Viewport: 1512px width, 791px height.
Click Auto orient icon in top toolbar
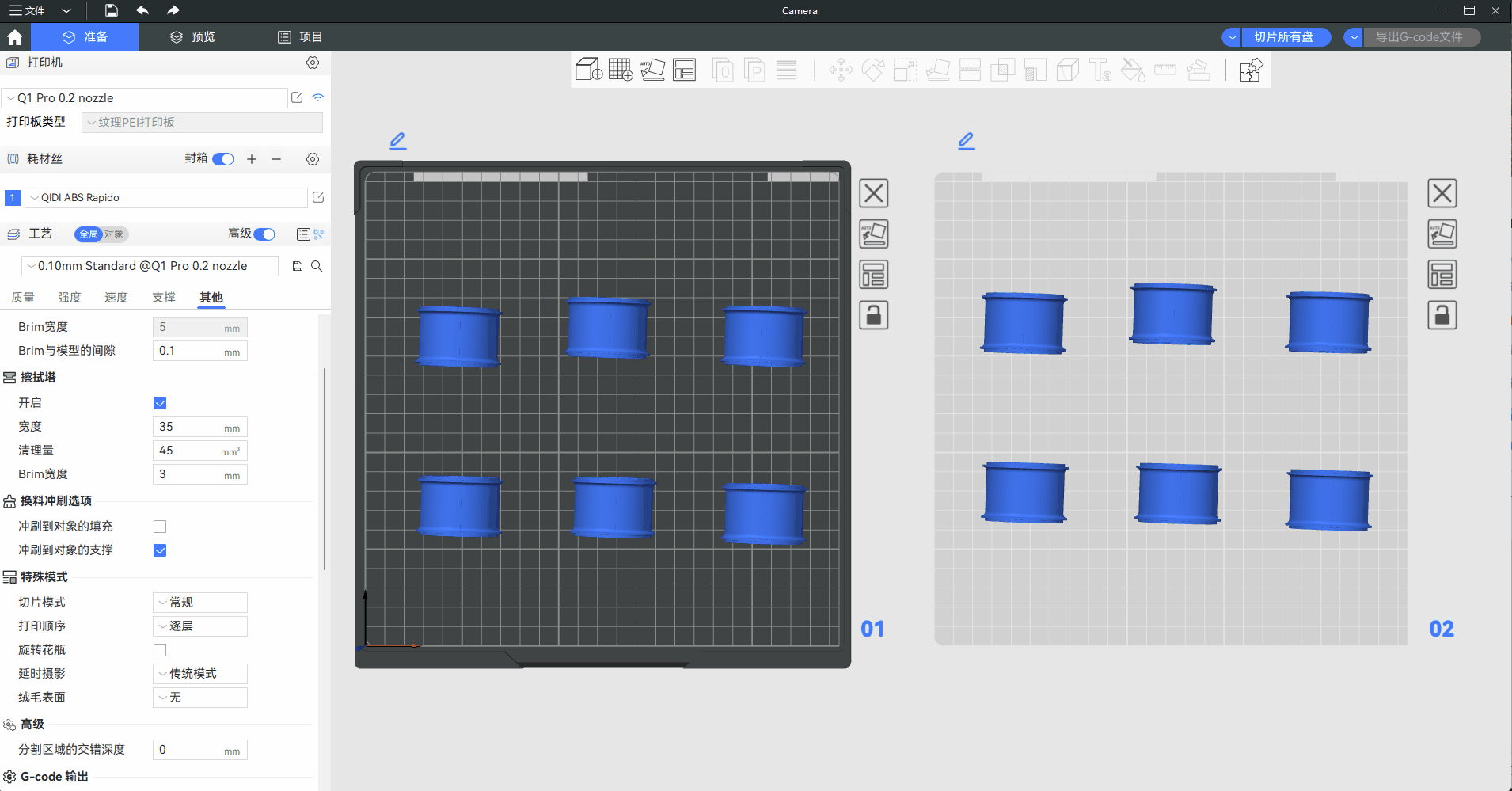click(x=652, y=70)
